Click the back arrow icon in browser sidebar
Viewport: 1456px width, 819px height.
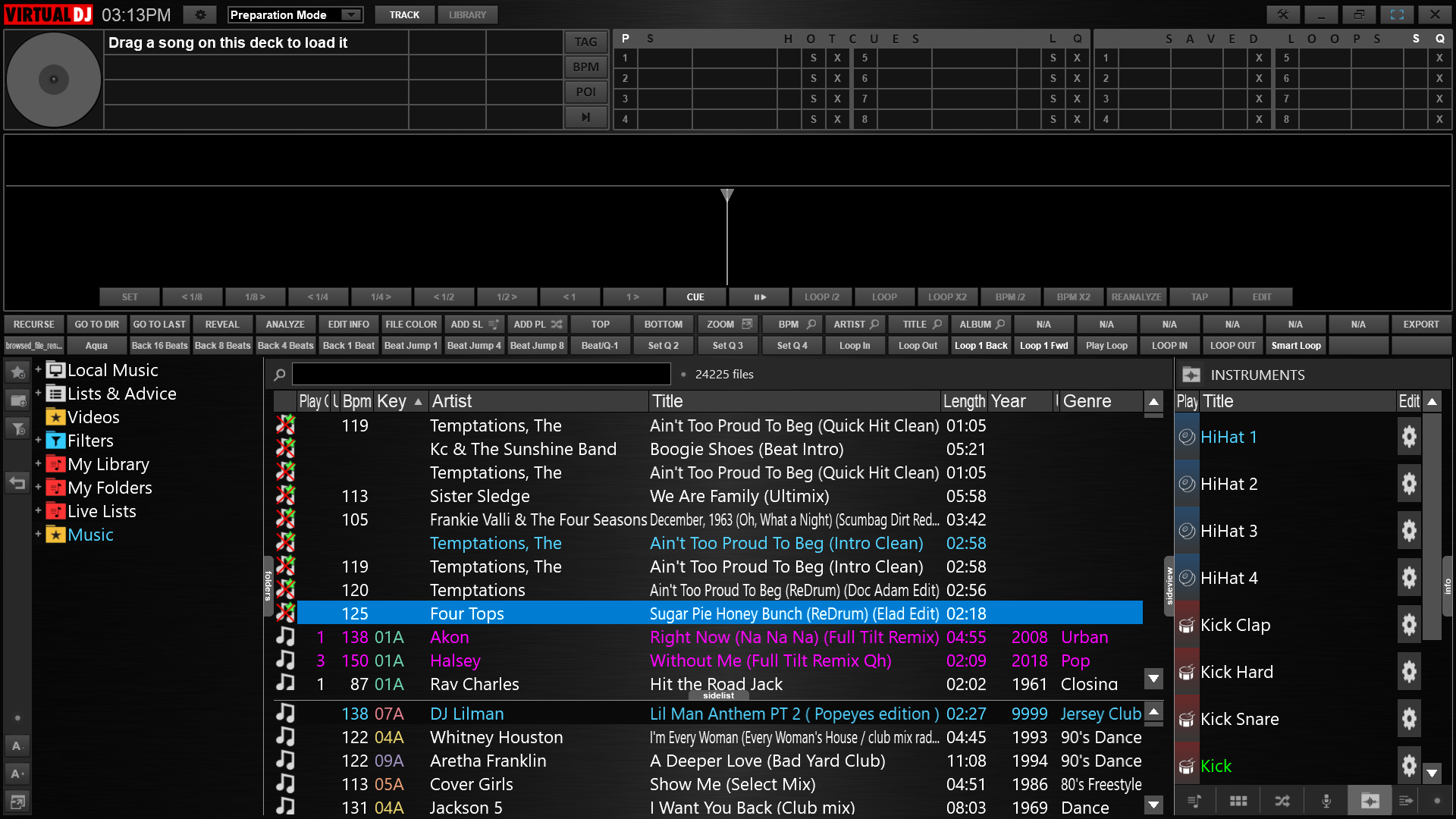[x=17, y=482]
